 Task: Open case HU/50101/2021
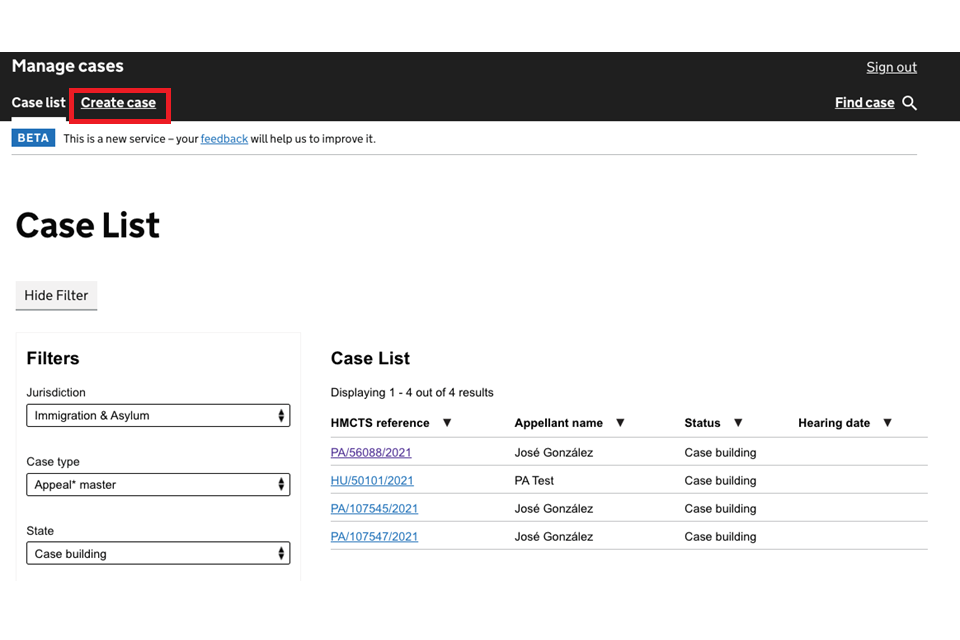[371, 481]
